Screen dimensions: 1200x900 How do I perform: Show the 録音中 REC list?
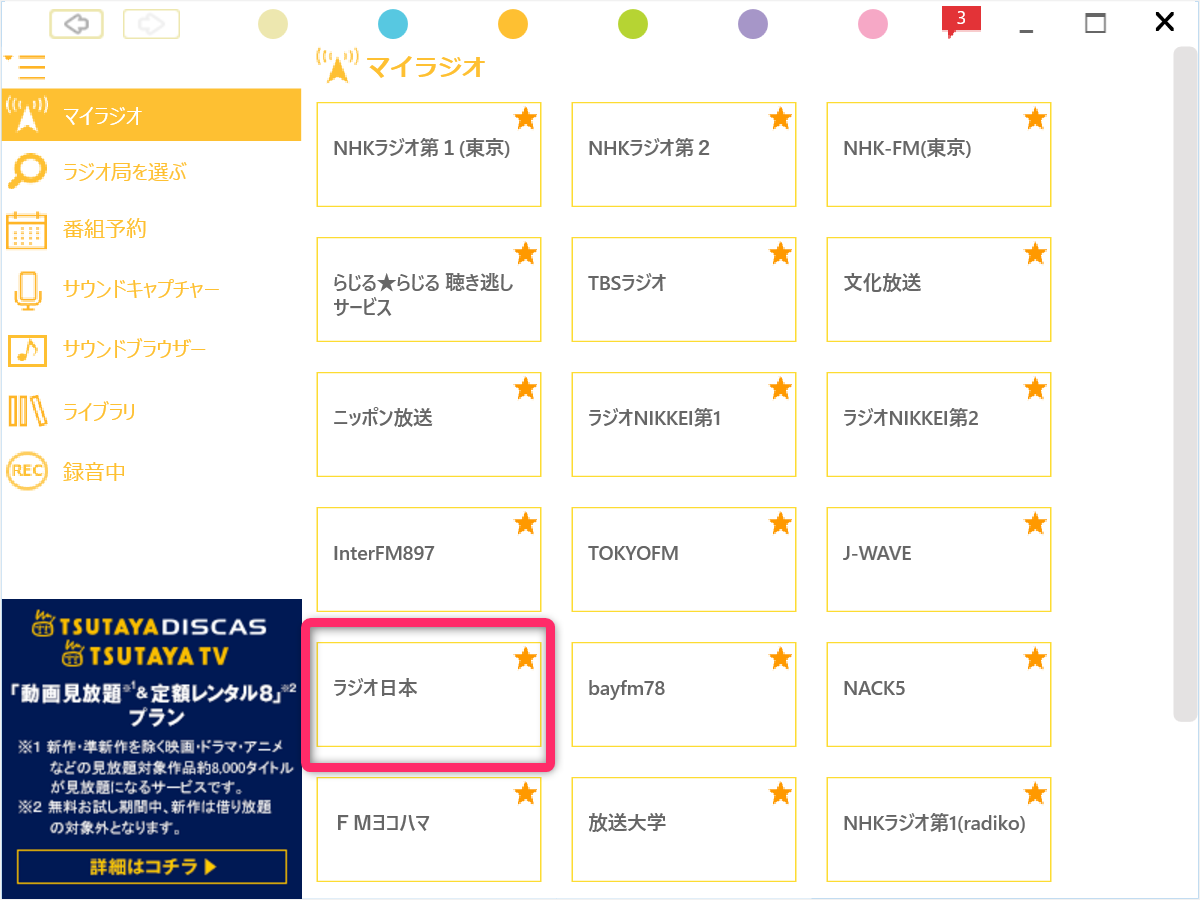27,471
